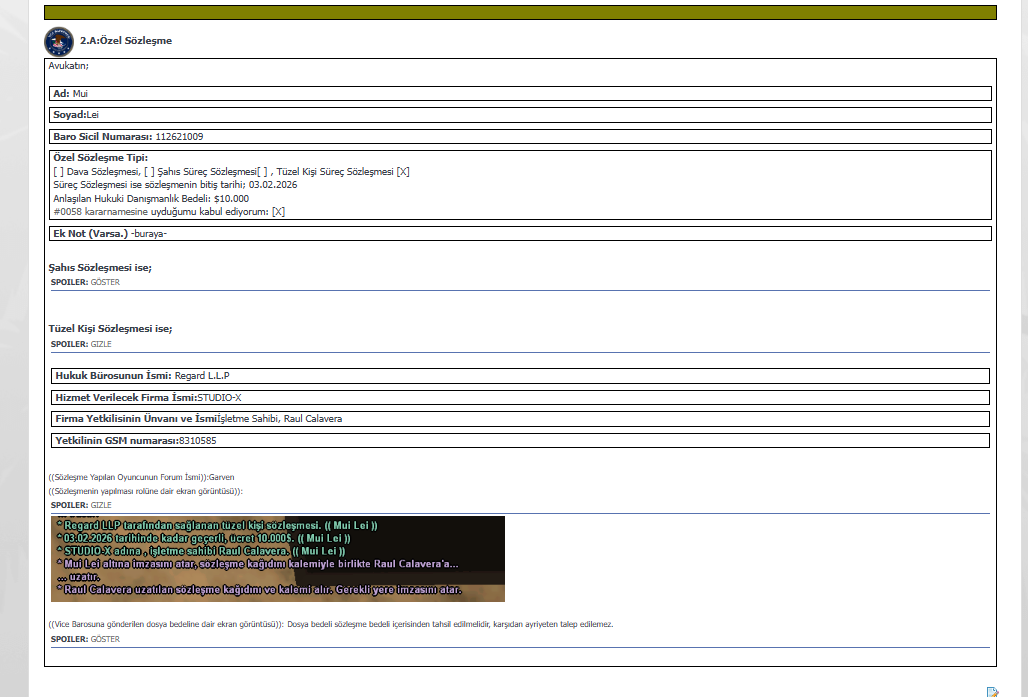Click the Tüzel Kişi Süreç Sözleşmesi [X] mark
1028x697 pixels.
click(403, 172)
